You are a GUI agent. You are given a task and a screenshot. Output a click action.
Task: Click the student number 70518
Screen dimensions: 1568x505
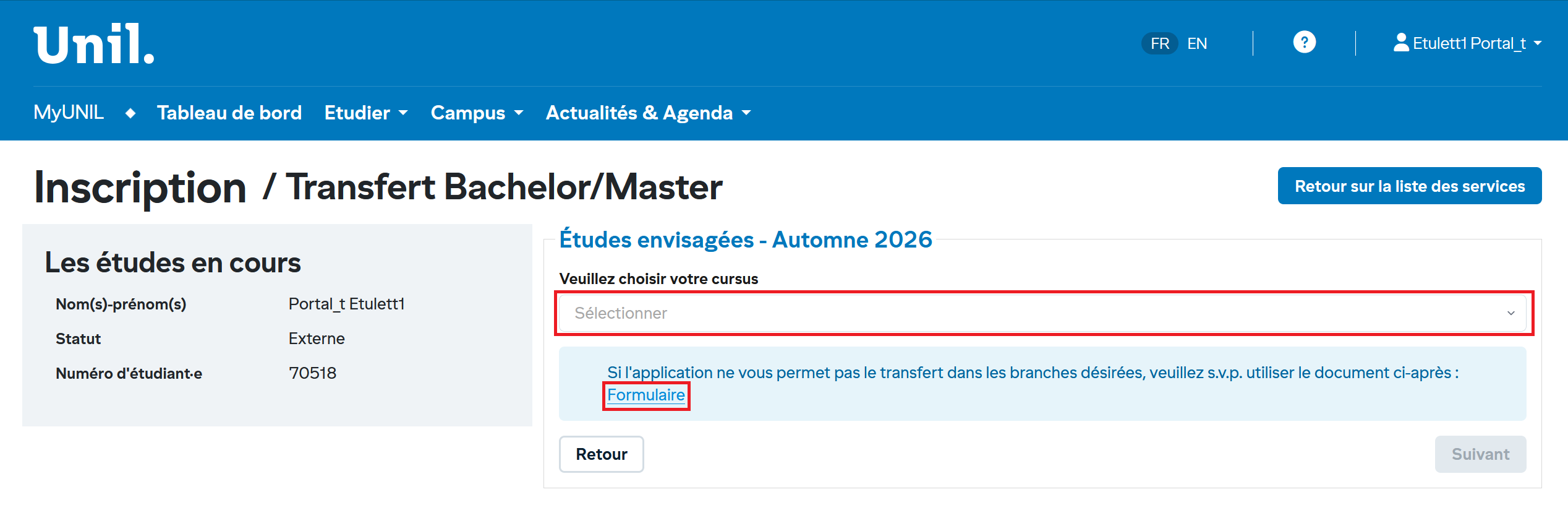(x=312, y=373)
